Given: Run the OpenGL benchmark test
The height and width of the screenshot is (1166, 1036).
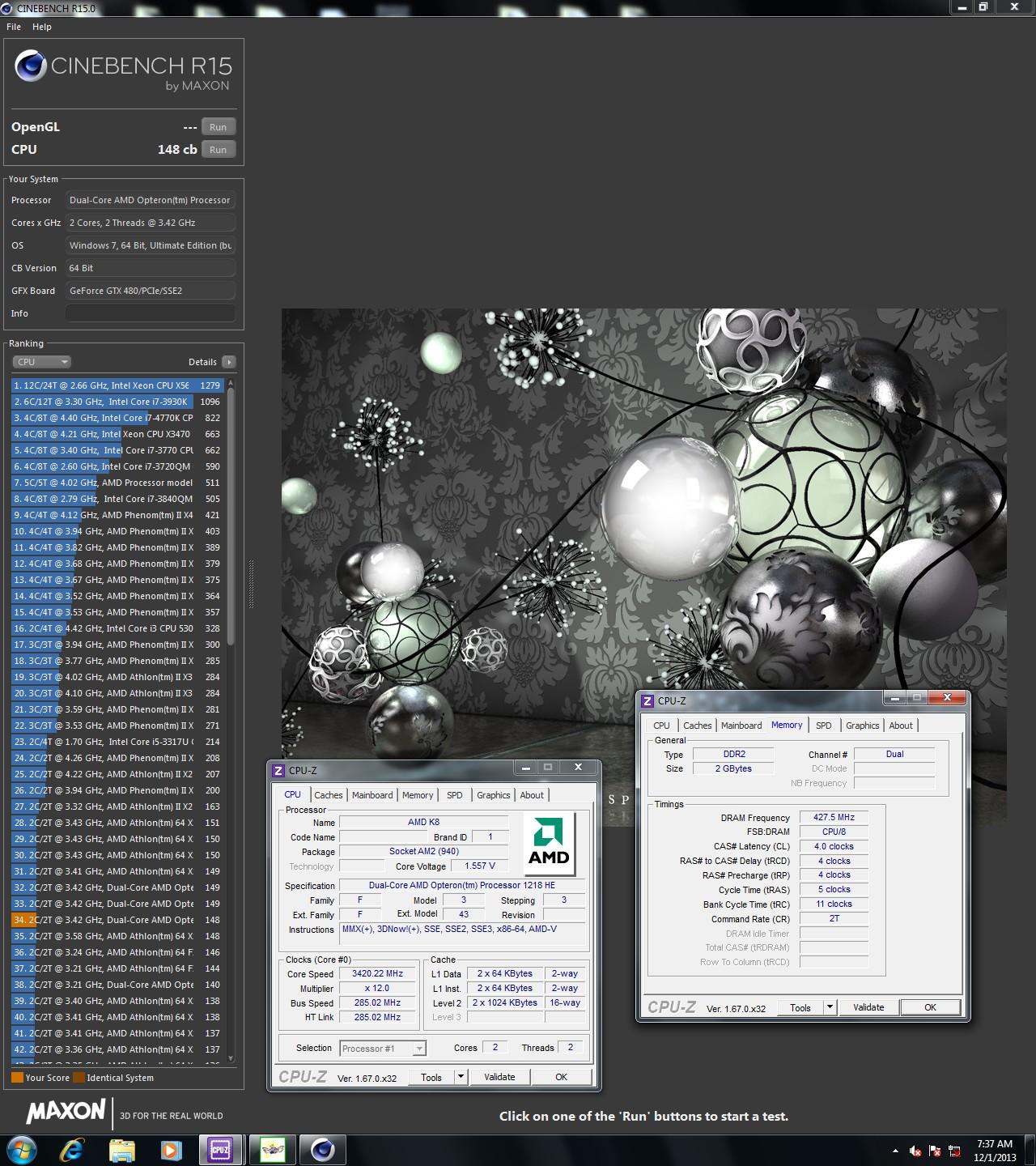Looking at the screenshot, I should [x=219, y=127].
